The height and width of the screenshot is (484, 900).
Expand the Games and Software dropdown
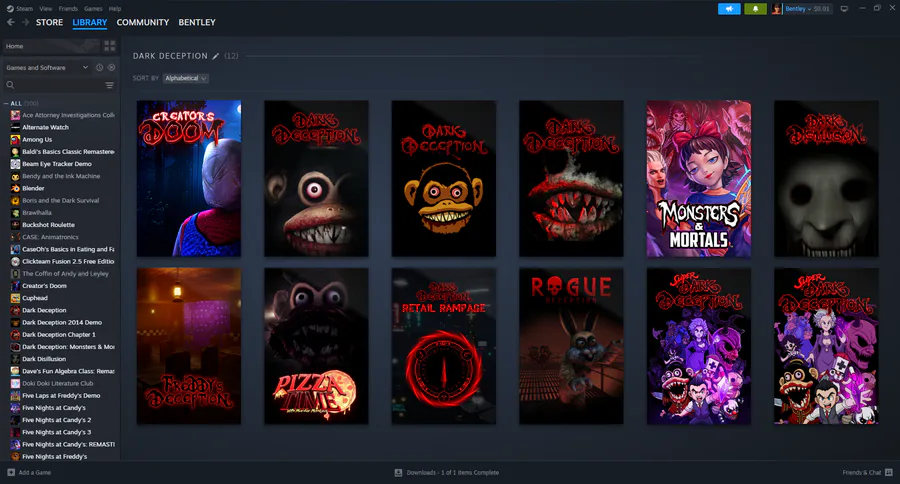click(x=46, y=67)
